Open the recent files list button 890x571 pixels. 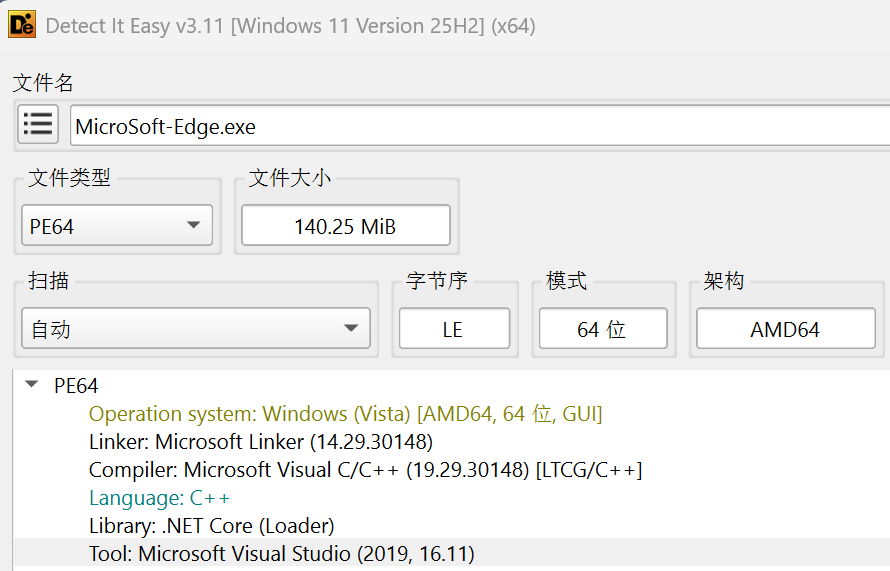click(x=38, y=125)
